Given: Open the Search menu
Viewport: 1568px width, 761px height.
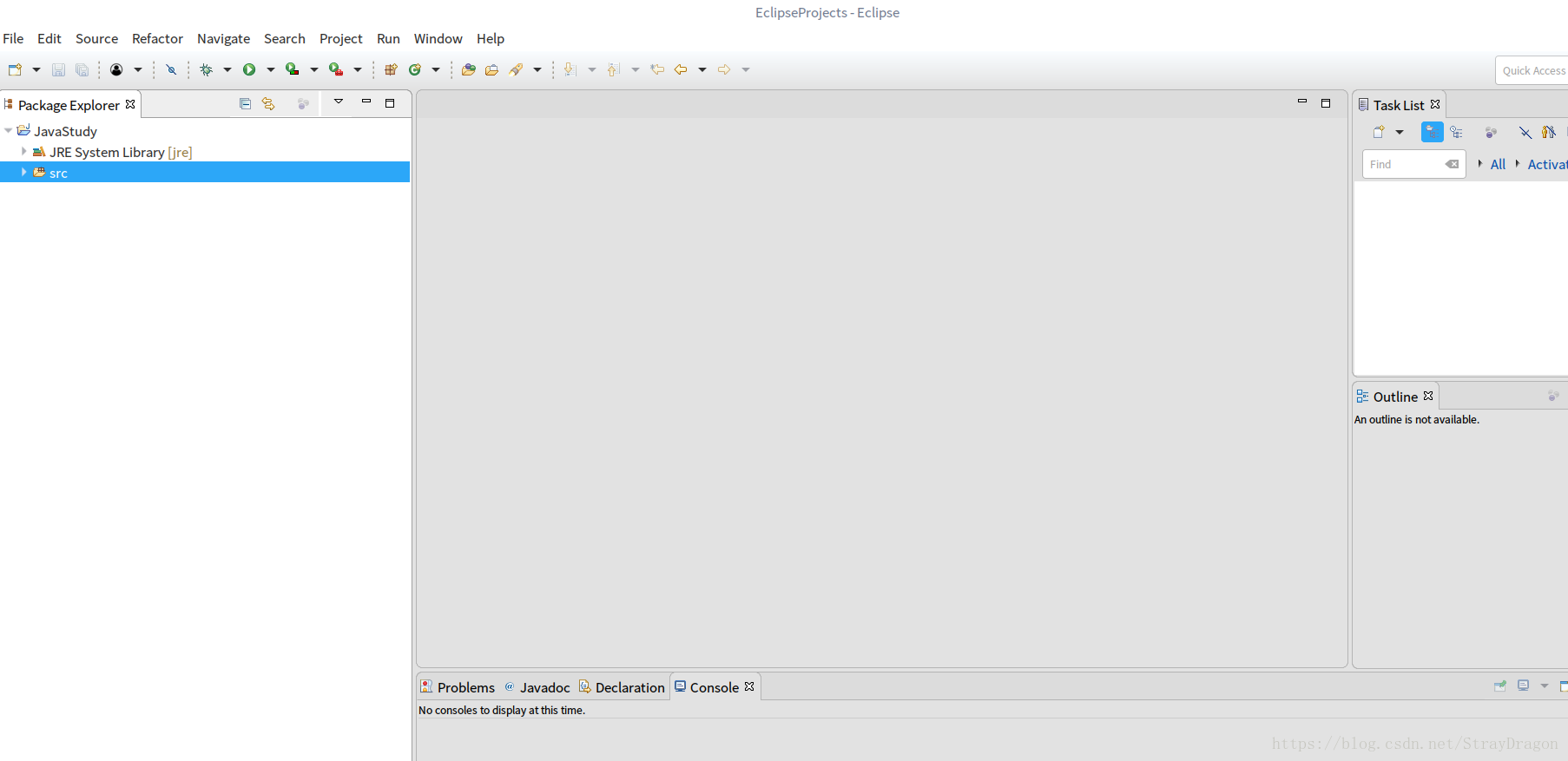Looking at the screenshot, I should point(285,38).
